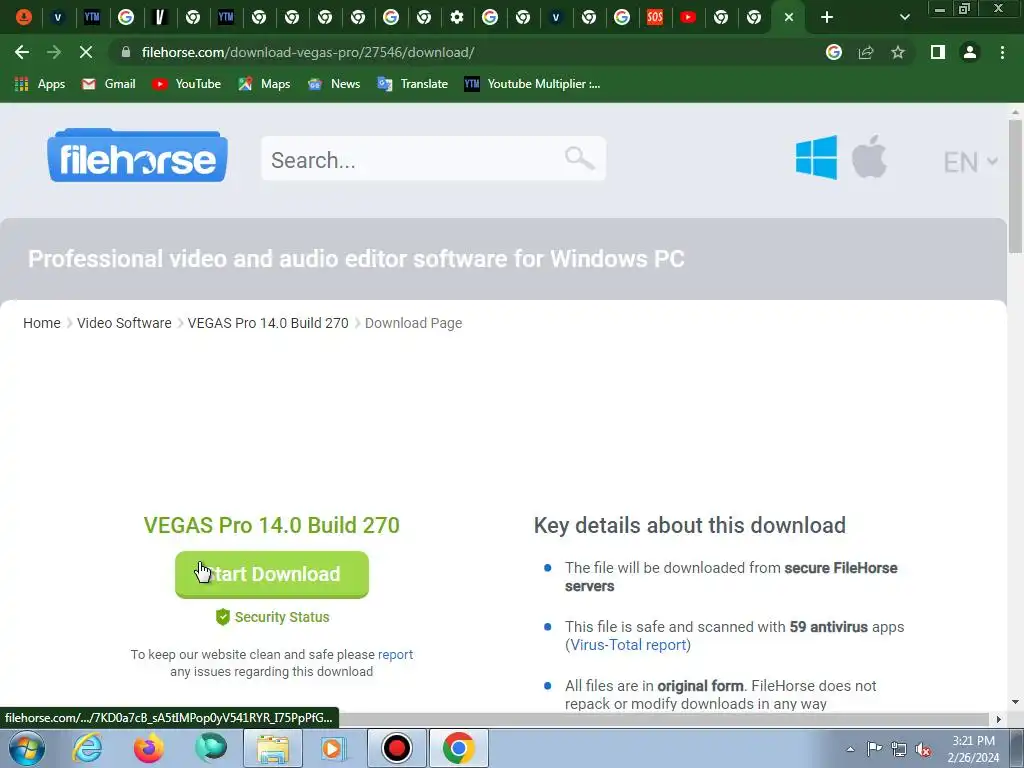Click the forward navigation arrow
1024x768 pixels.
[x=54, y=52]
